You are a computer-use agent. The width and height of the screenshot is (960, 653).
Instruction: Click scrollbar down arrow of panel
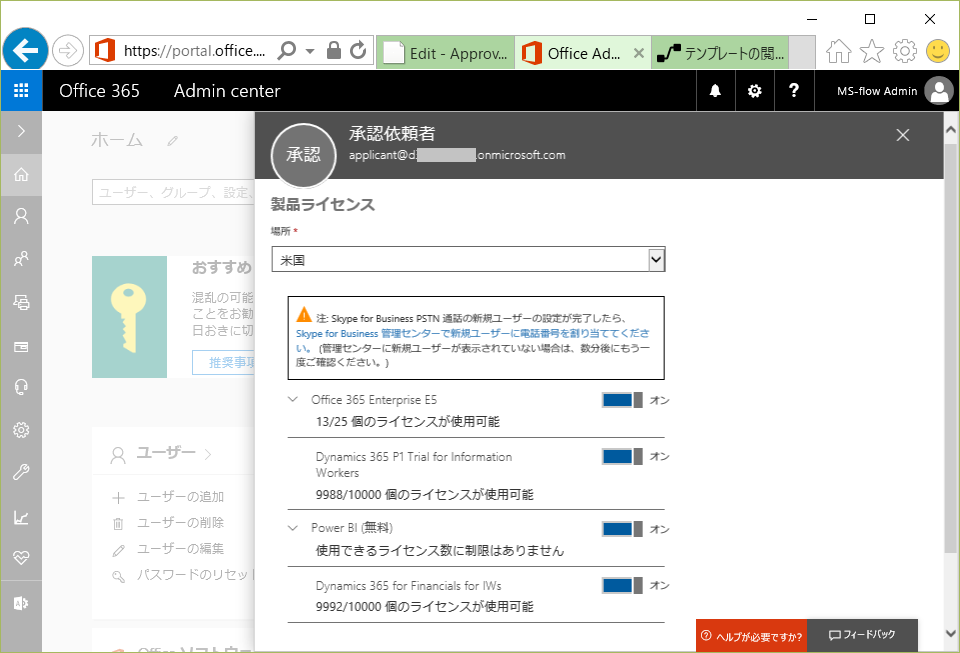pos(951,634)
